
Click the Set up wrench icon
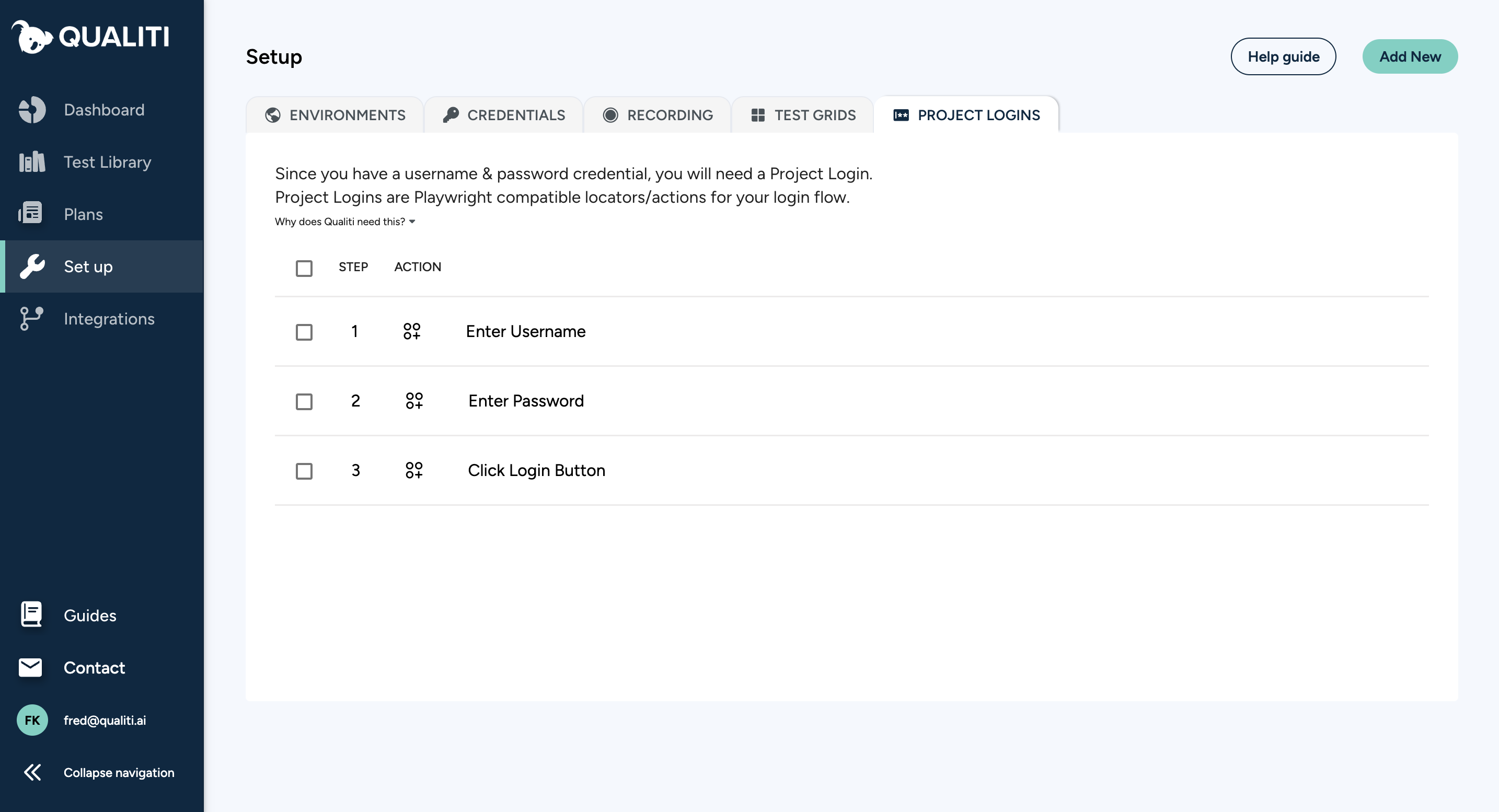[x=32, y=266]
